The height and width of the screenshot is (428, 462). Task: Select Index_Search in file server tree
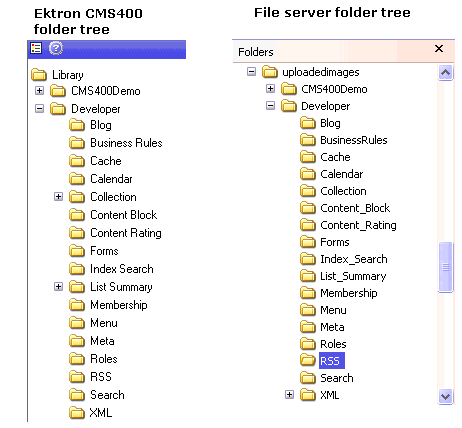pos(354,259)
